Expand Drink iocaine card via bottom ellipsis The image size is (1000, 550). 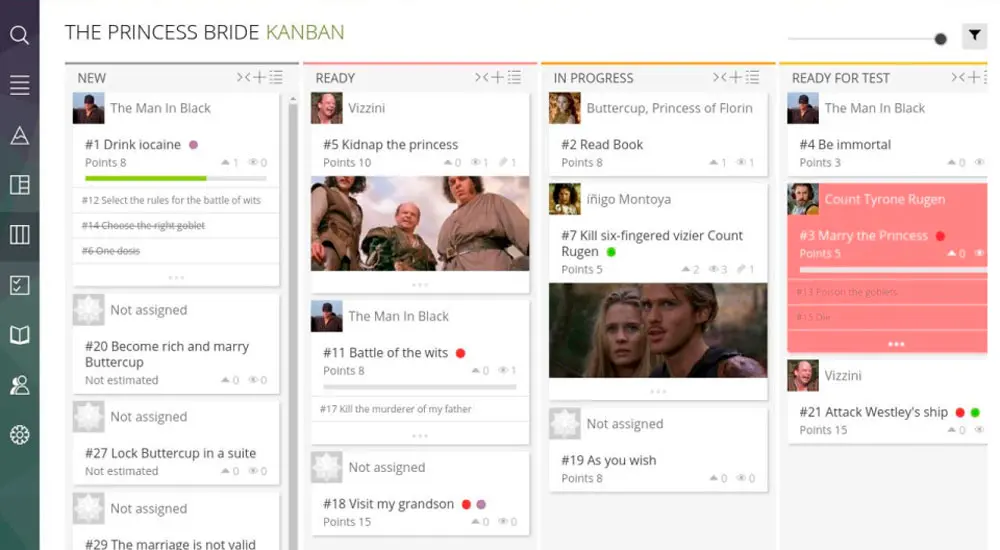point(176,277)
